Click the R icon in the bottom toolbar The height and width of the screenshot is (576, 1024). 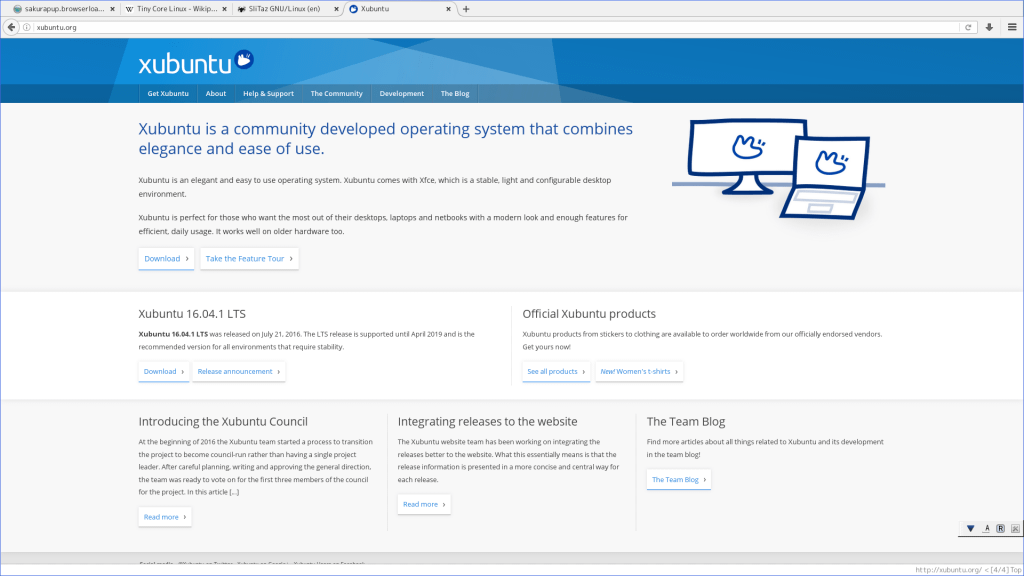click(x=1001, y=528)
